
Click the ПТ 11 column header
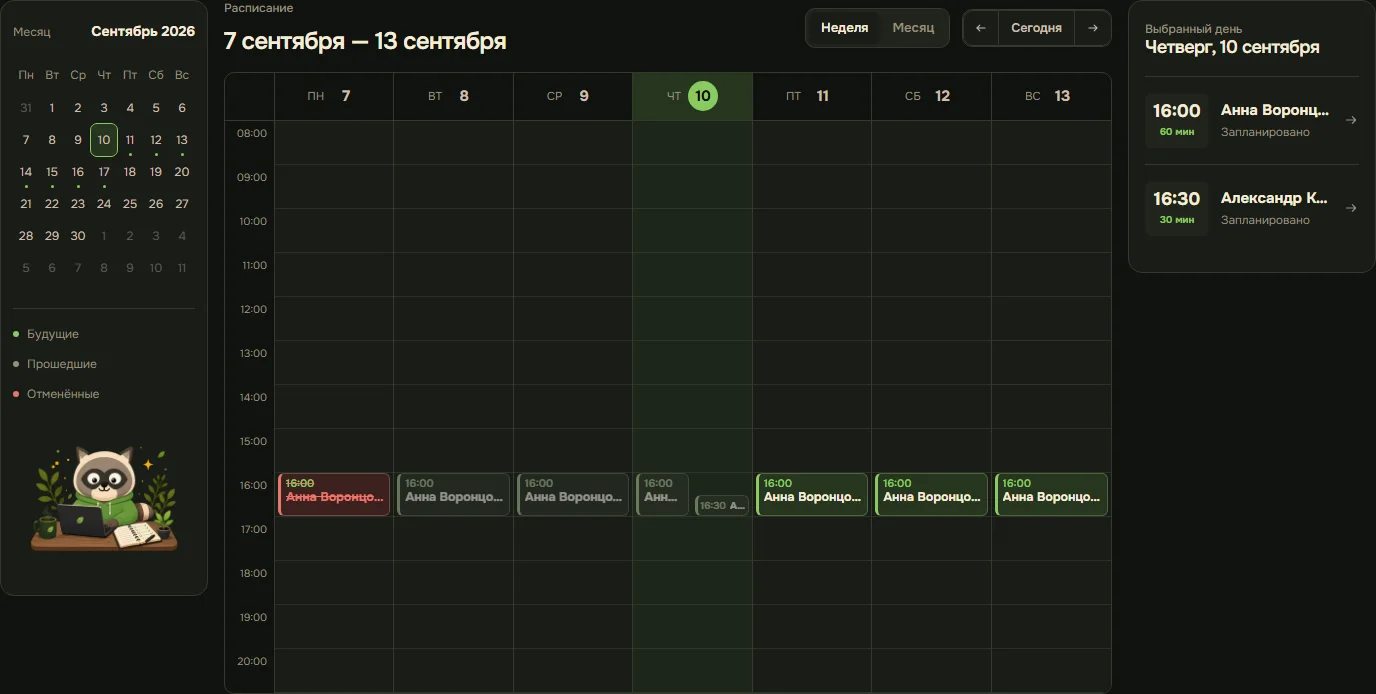[812, 96]
